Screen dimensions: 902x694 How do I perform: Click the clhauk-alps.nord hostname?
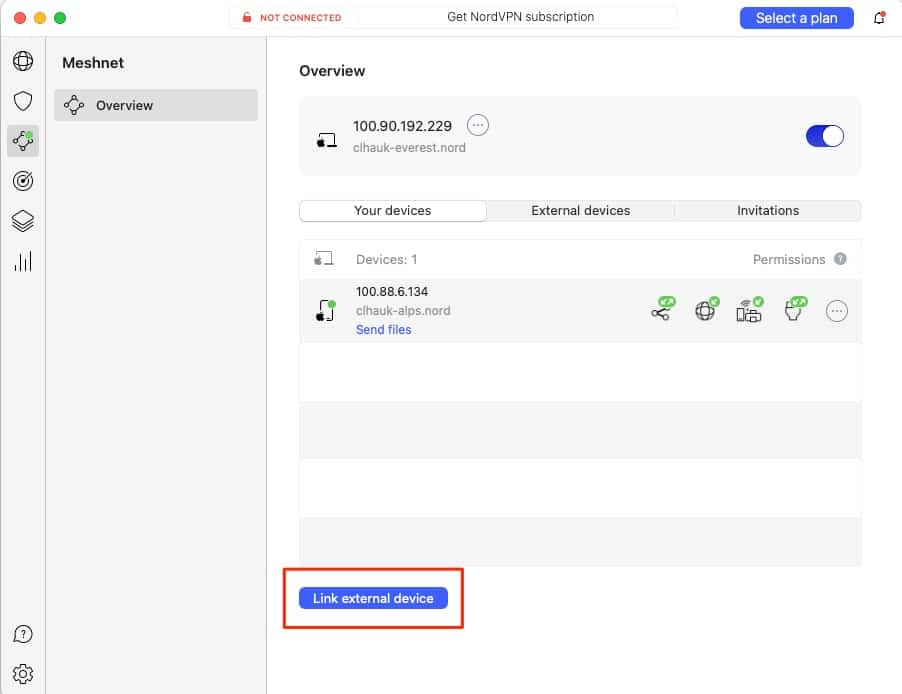(x=403, y=311)
